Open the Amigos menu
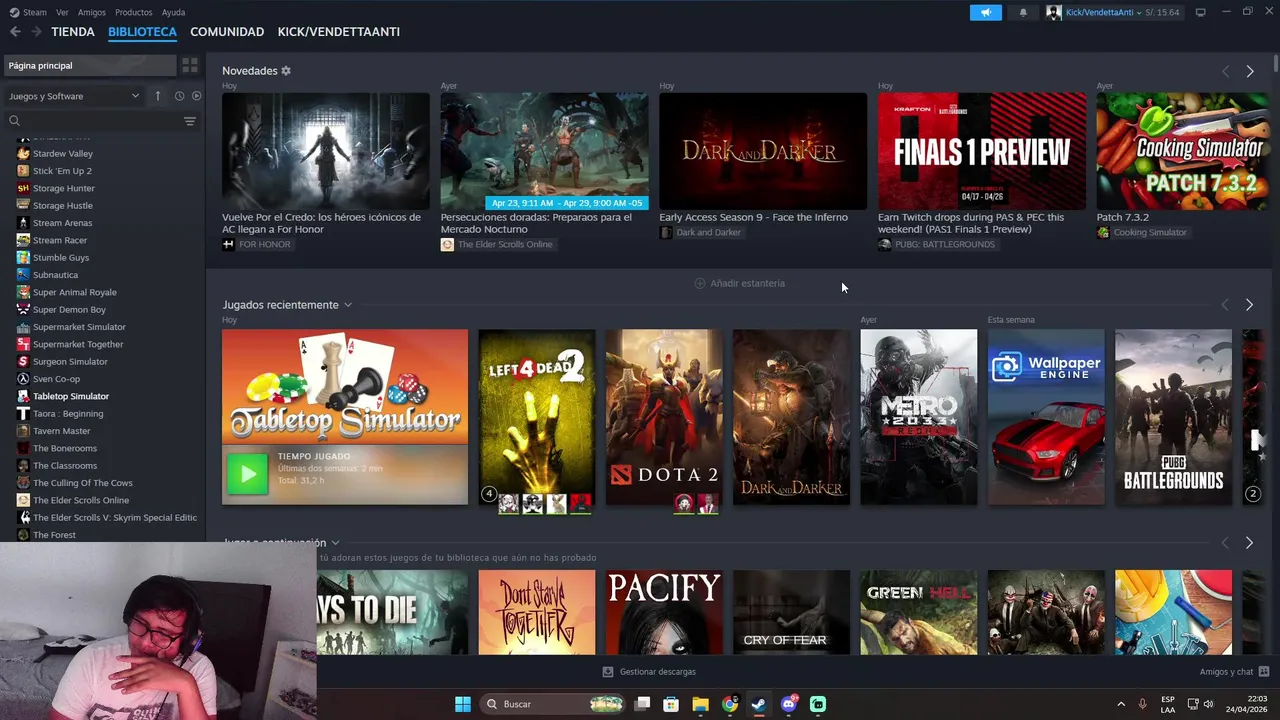The image size is (1280, 720). pyautogui.click(x=92, y=12)
